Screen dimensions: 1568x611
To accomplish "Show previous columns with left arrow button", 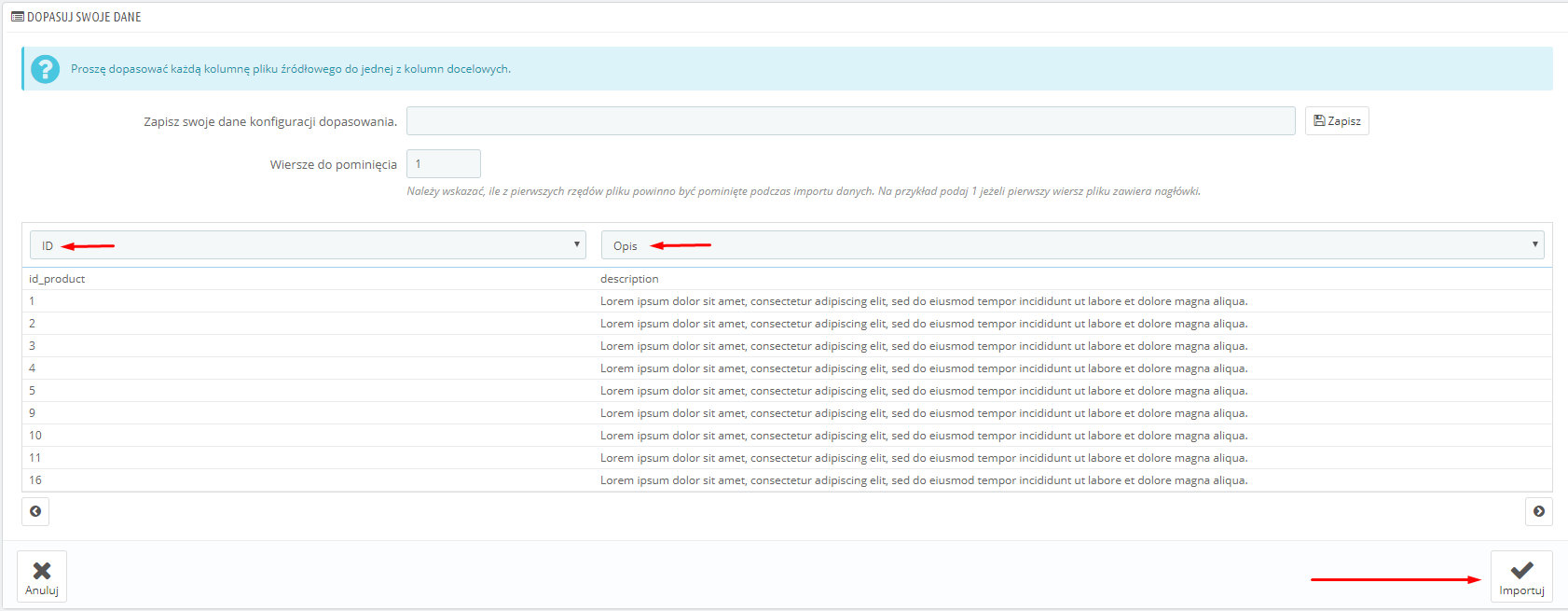I will tap(35, 511).
